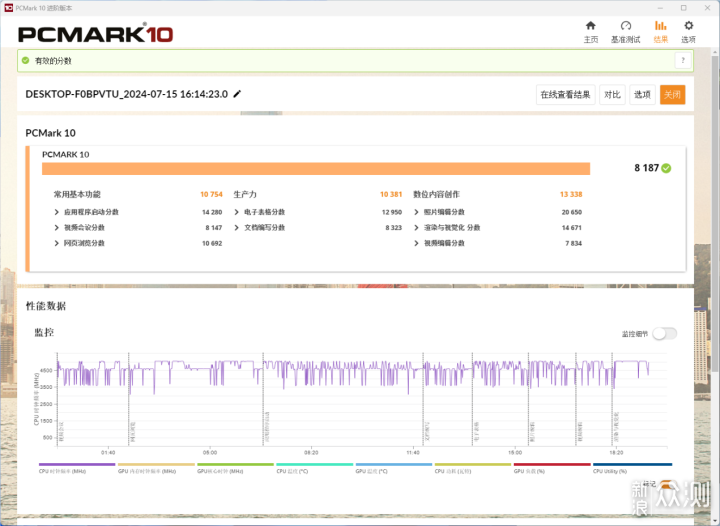Click the 15:00 time label on chart axis
The width and height of the screenshot is (720, 526).
[515, 453]
